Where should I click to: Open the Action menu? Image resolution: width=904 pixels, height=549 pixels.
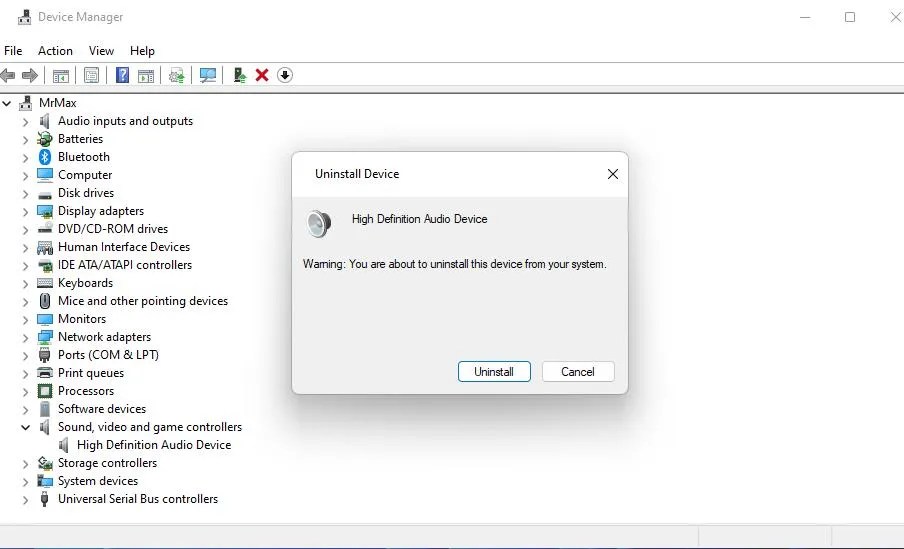point(55,51)
